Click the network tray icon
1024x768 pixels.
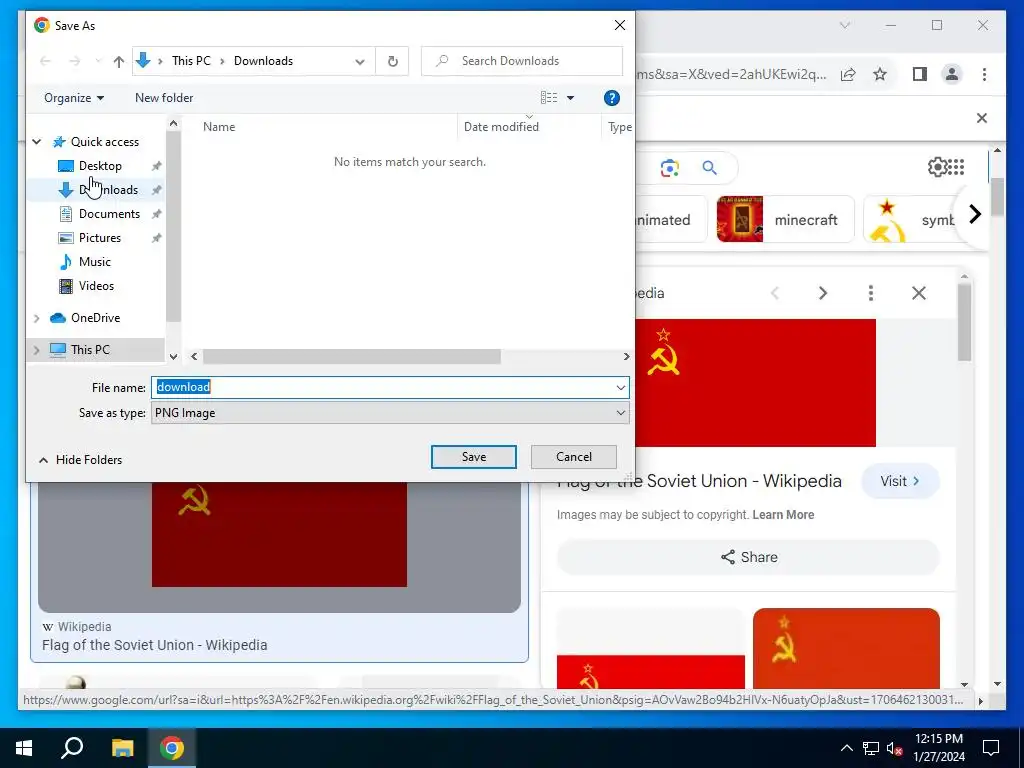(871, 748)
